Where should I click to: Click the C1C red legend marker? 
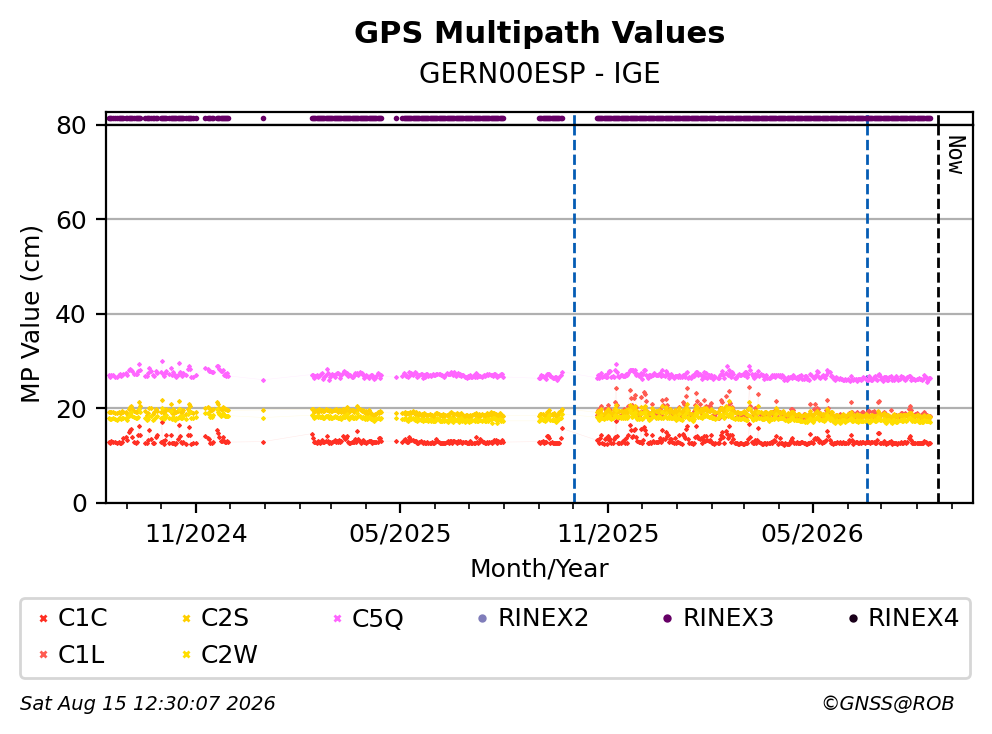[x=44, y=618]
